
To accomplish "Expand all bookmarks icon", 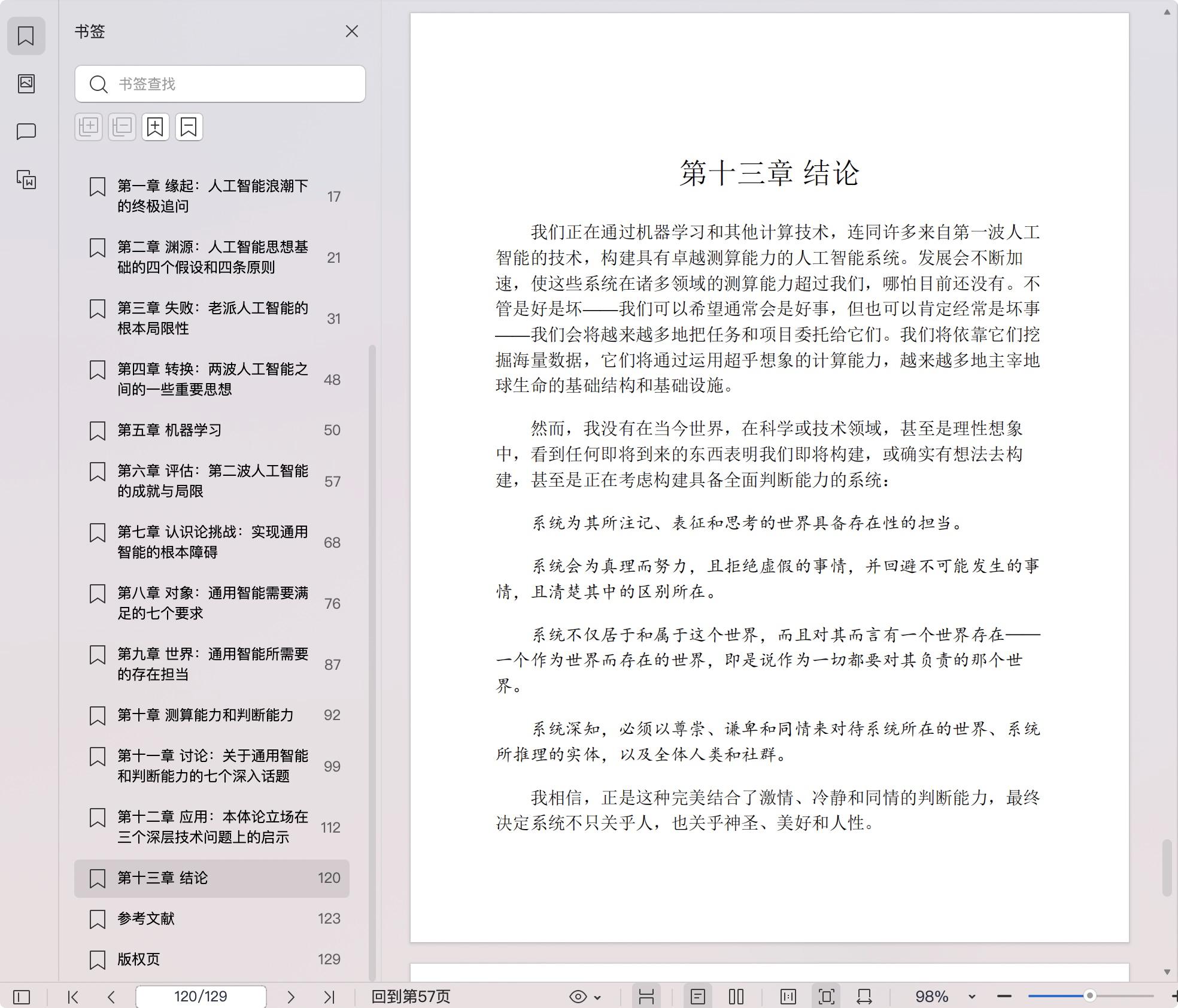I will point(89,127).
